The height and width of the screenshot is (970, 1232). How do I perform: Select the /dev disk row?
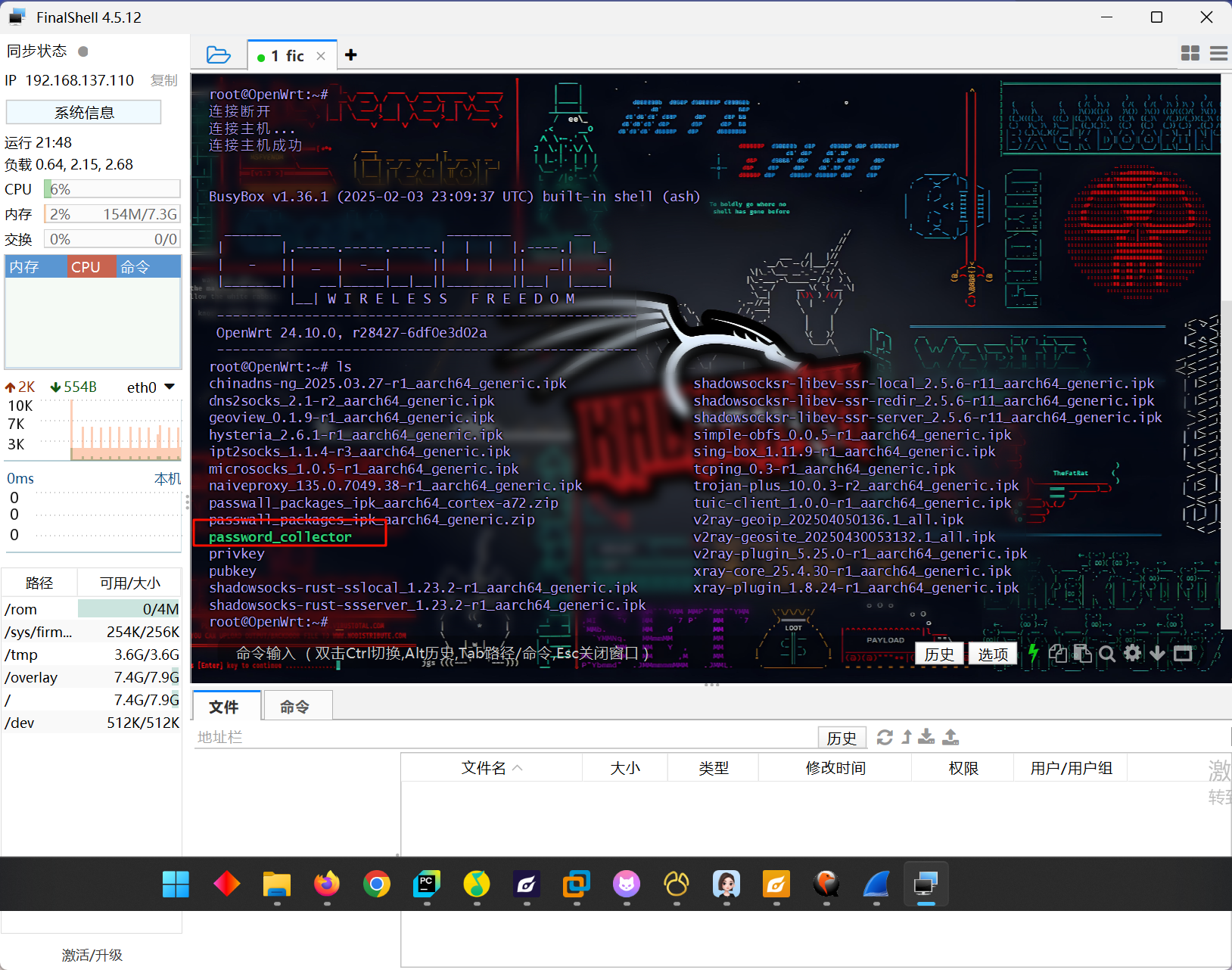tap(92, 723)
